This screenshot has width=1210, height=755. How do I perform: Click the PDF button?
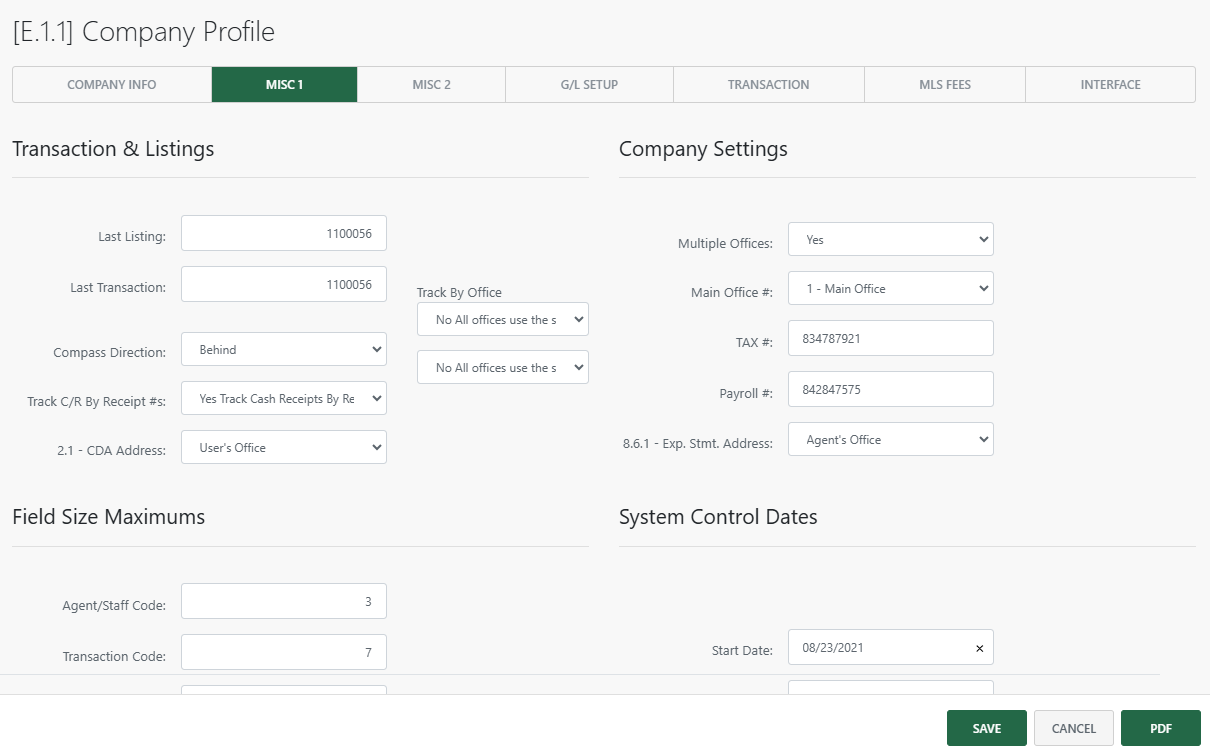[1160, 729]
